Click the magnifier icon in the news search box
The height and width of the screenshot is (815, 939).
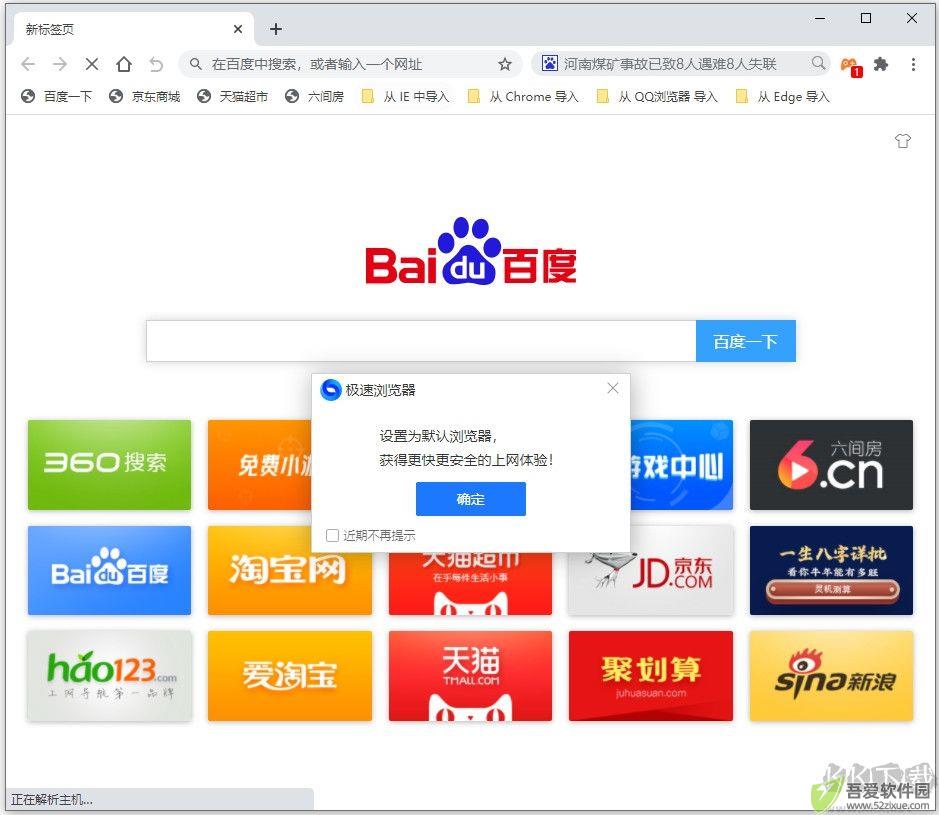(x=817, y=62)
